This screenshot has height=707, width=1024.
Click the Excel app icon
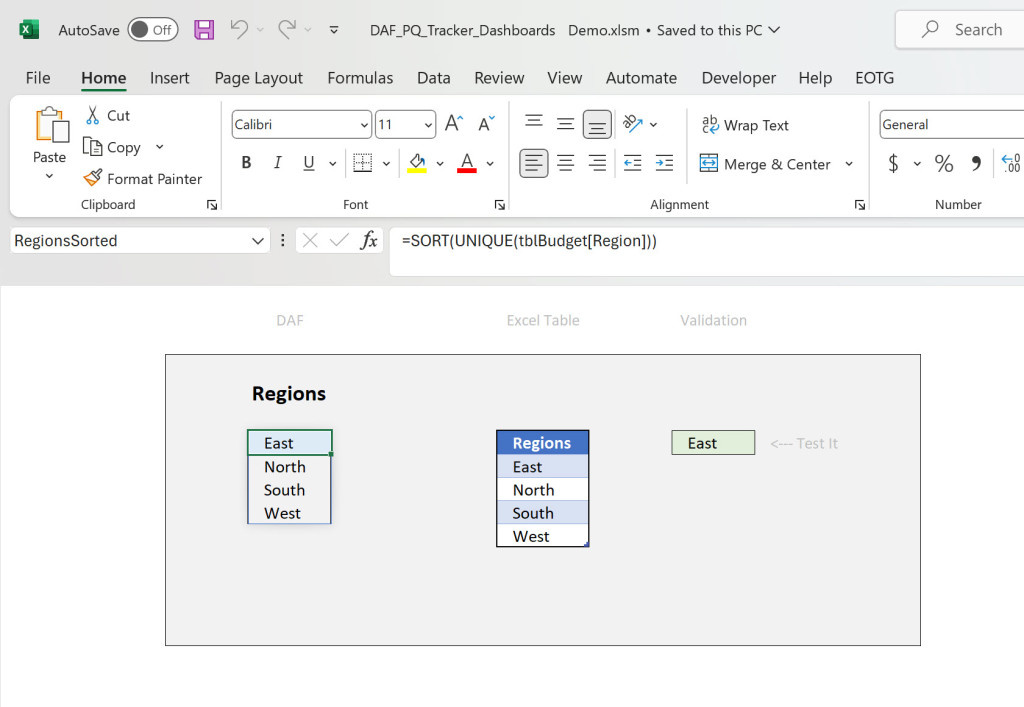(29, 30)
